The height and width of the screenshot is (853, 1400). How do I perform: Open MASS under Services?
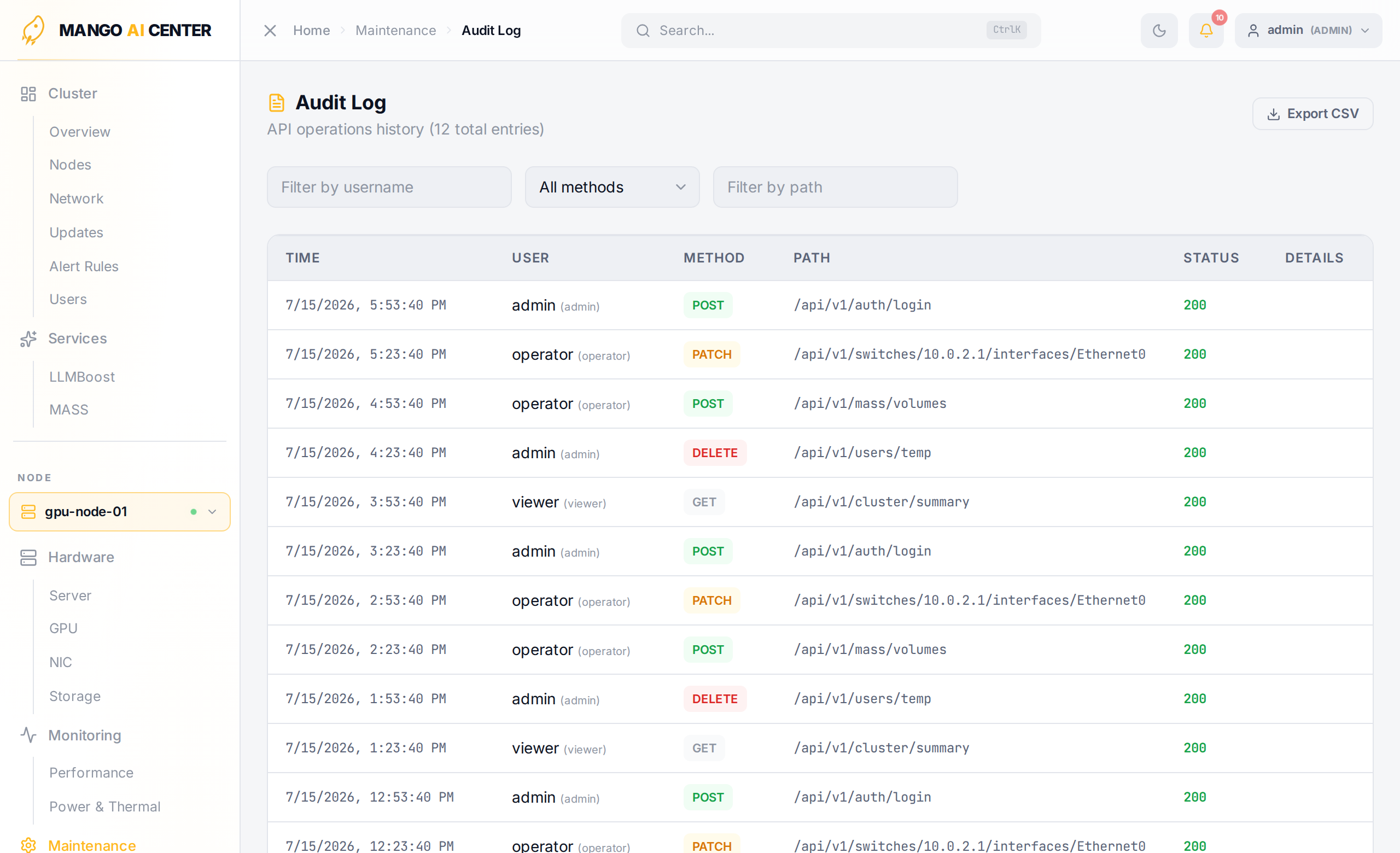point(69,410)
